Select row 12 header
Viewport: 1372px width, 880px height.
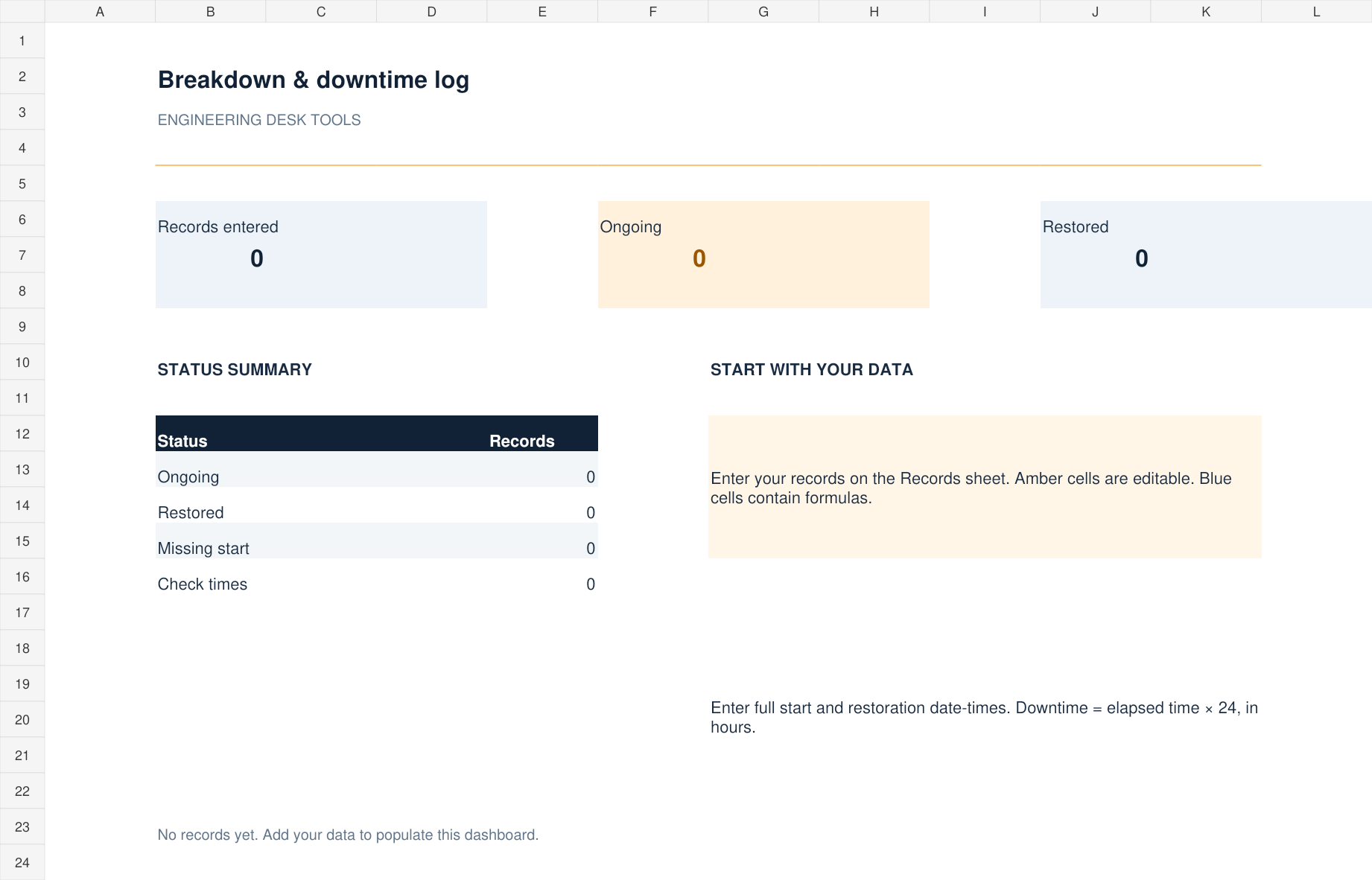click(22, 434)
